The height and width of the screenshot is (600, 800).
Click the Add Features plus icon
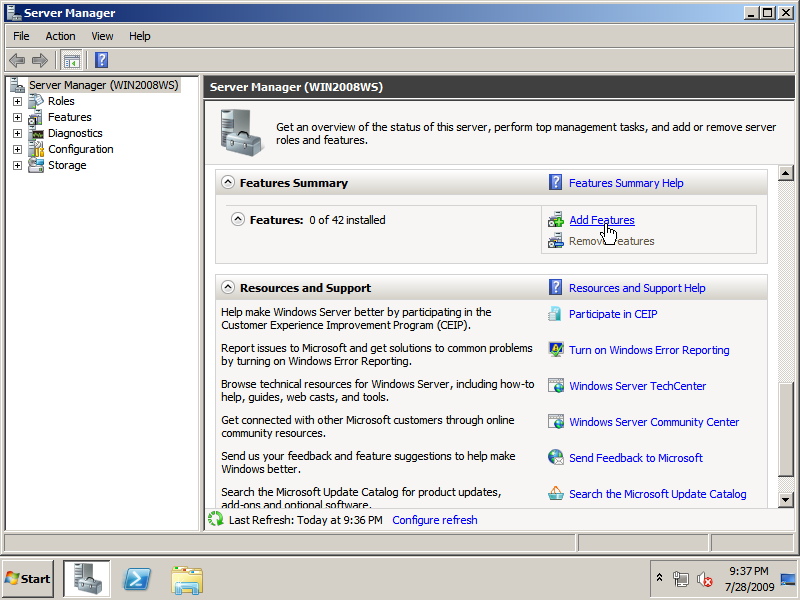(556, 220)
